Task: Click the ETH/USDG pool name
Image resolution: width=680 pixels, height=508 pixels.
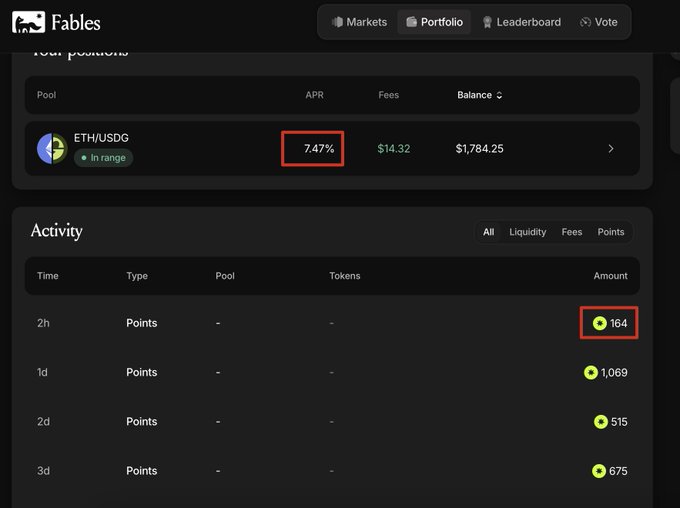Action: pos(101,138)
